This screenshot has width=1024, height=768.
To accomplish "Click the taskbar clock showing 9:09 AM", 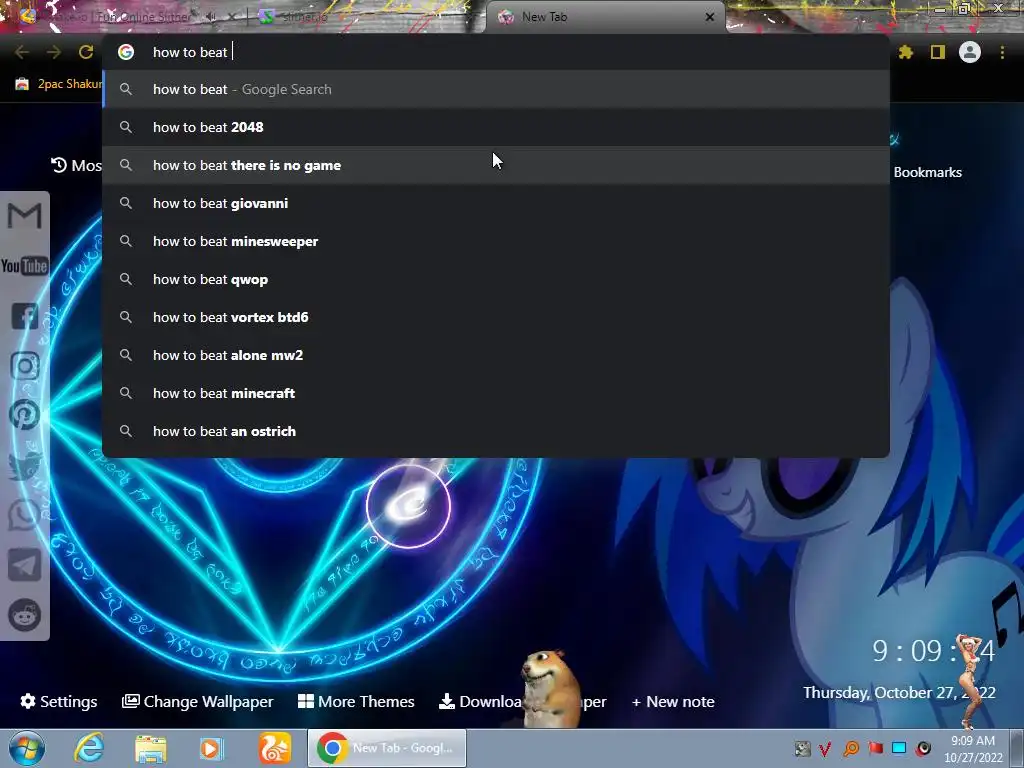I will tap(973, 749).
